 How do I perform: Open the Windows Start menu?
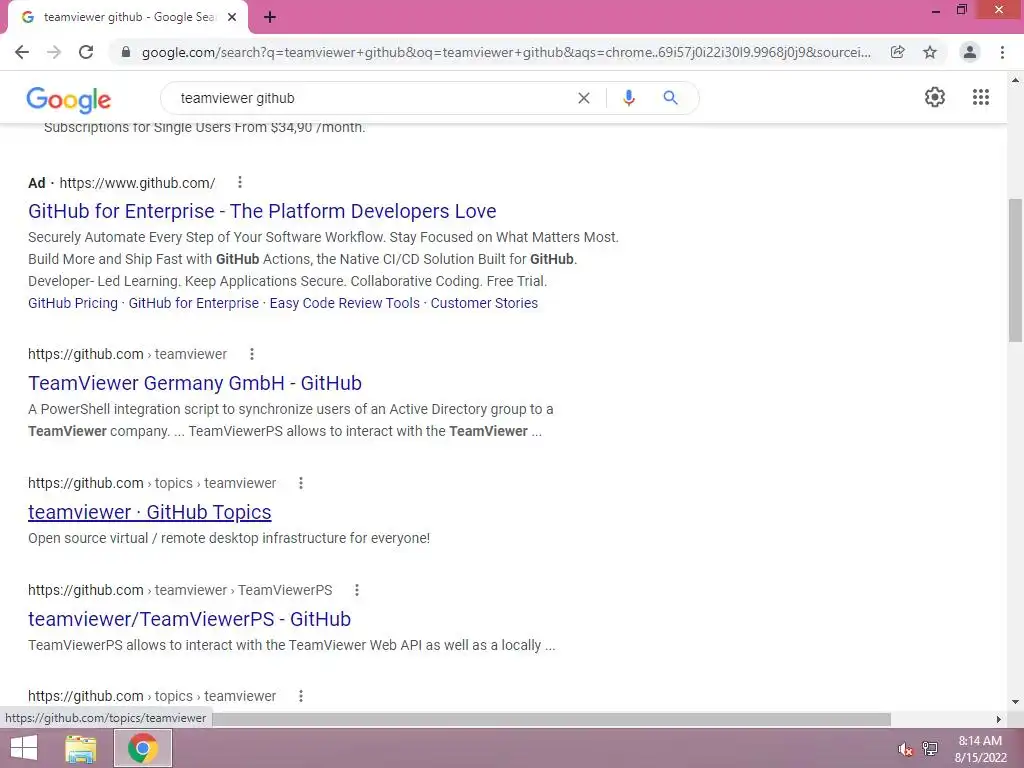pyautogui.click(x=24, y=748)
